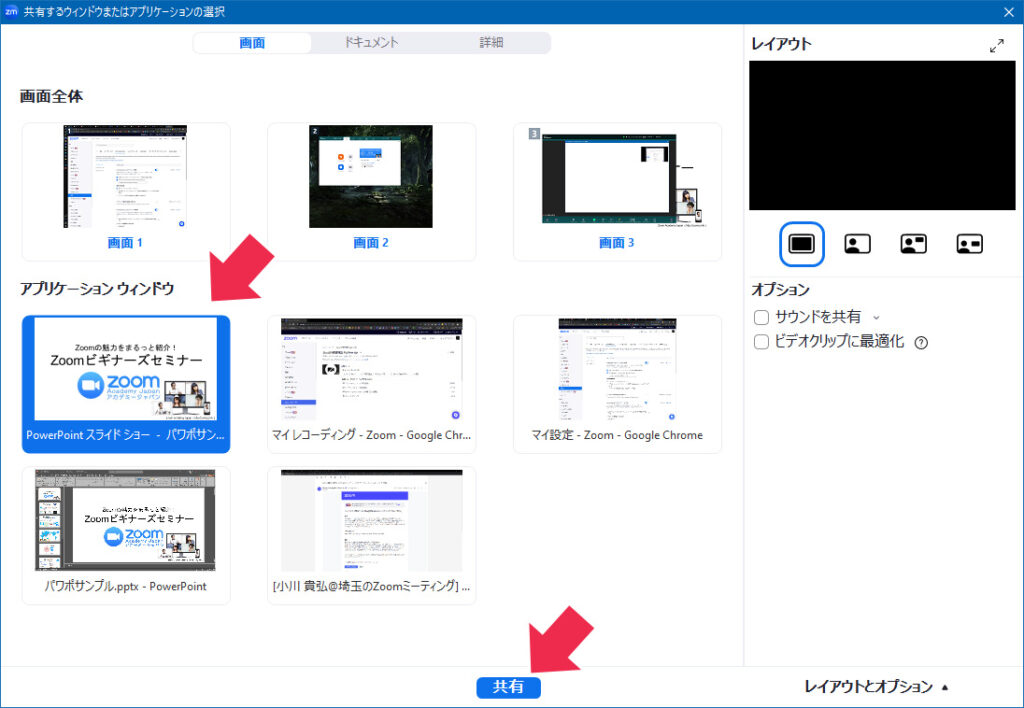Viewport: 1024px width, 708px height.
Task: Click the Zoom logo in the title bar
Action: 11,11
